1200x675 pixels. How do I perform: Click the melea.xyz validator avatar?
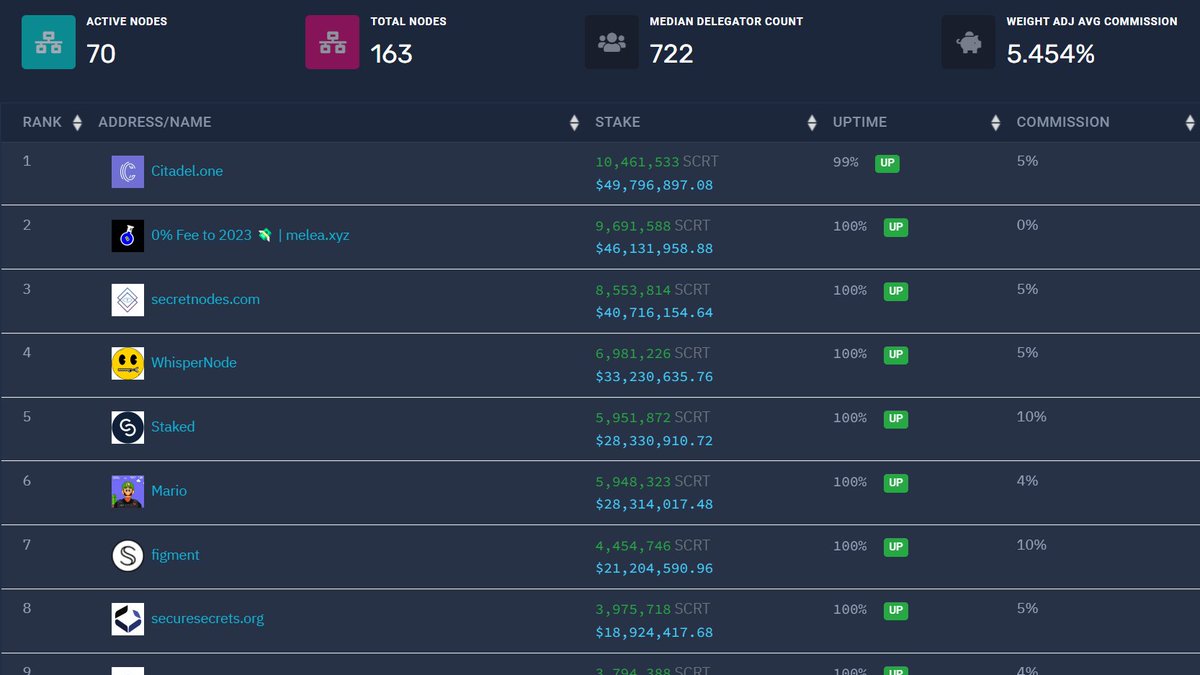[x=128, y=236]
